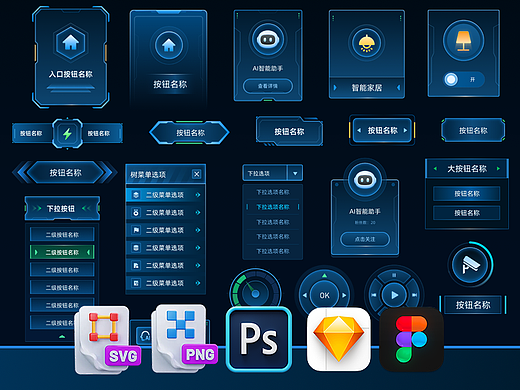This screenshot has width=520, height=390.
Task: Select the first 下拉选项名称 entry
Action: point(273,192)
